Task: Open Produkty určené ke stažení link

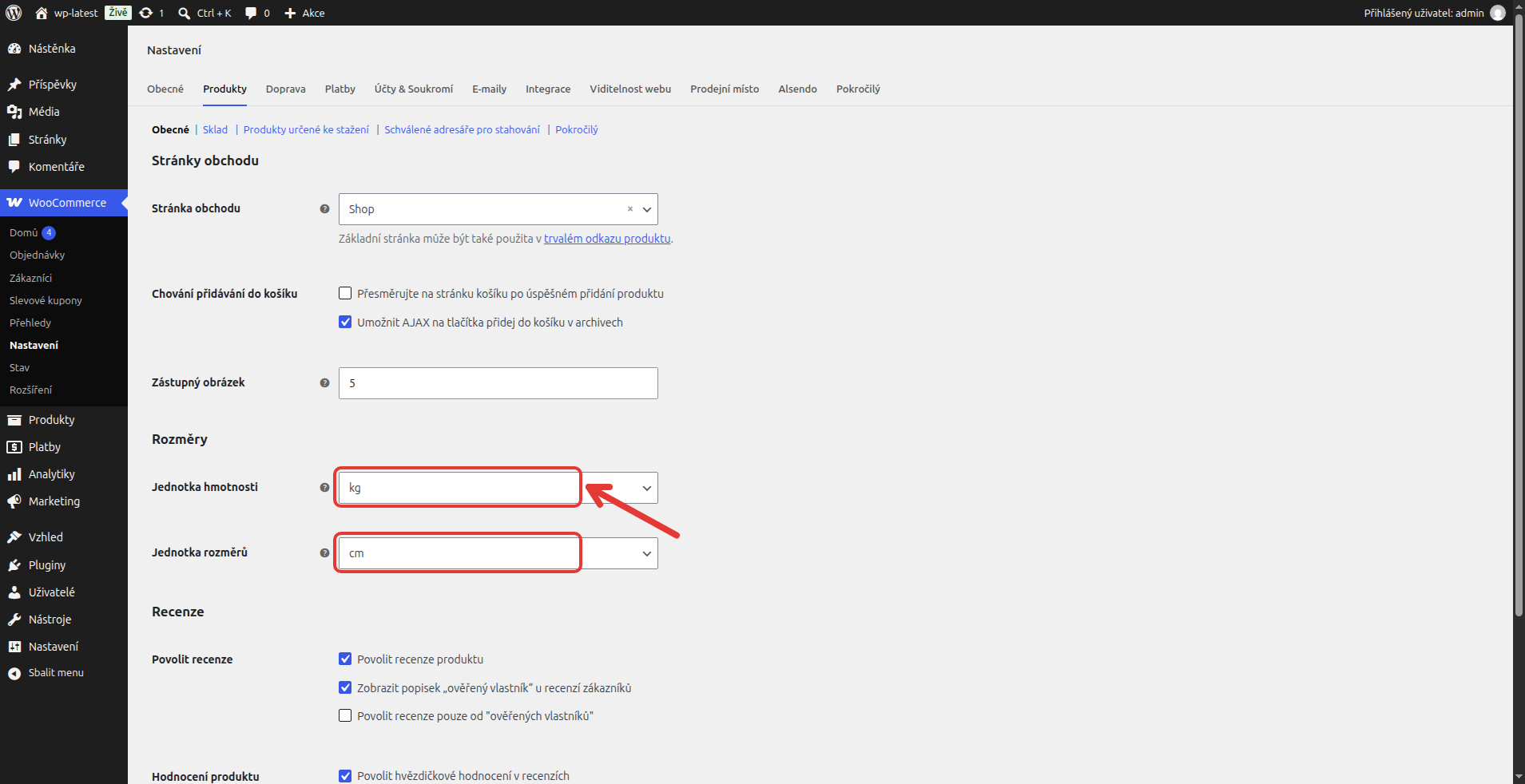Action: pyautogui.click(x=306, y=129)
